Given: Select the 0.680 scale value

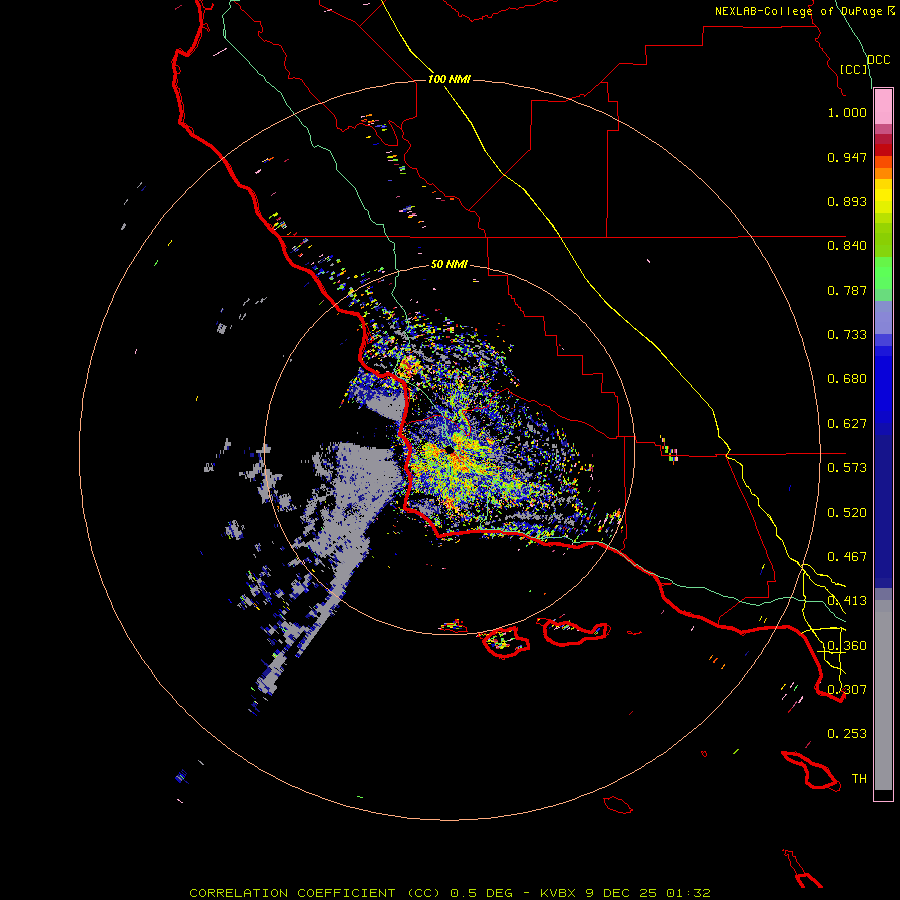Looking at the screenshot, I should pos(847,379).
